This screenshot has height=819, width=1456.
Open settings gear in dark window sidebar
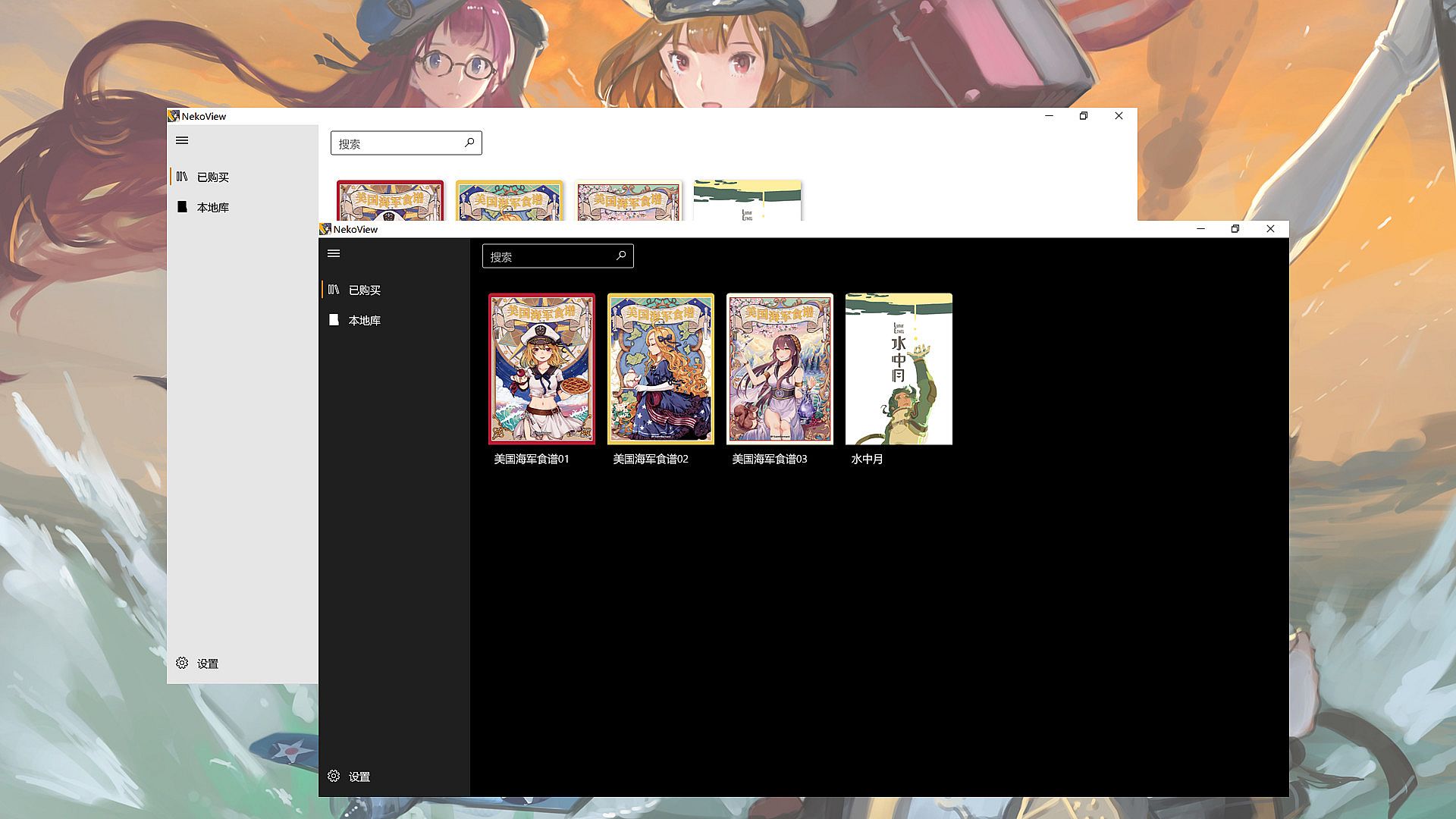tap(334, 776)
